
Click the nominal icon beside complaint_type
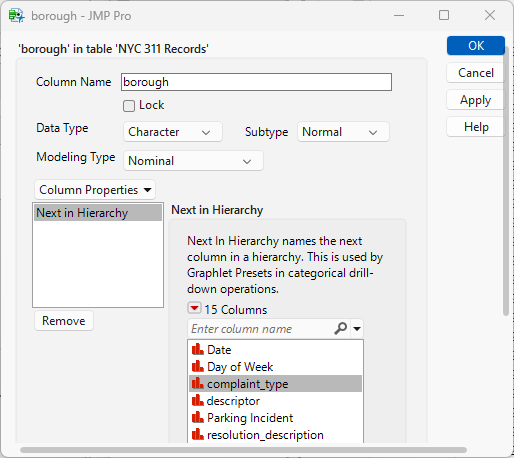198,383
